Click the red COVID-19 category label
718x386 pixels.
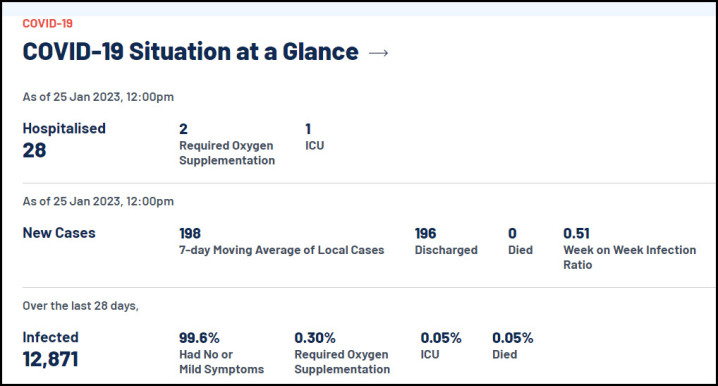coord(48,23)
